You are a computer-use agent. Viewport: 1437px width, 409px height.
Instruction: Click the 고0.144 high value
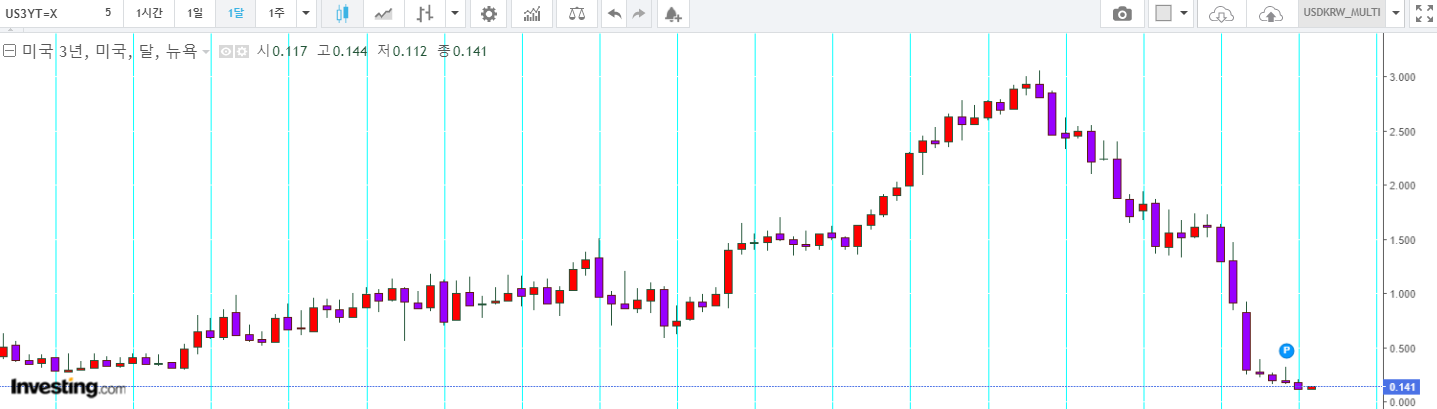342,51
